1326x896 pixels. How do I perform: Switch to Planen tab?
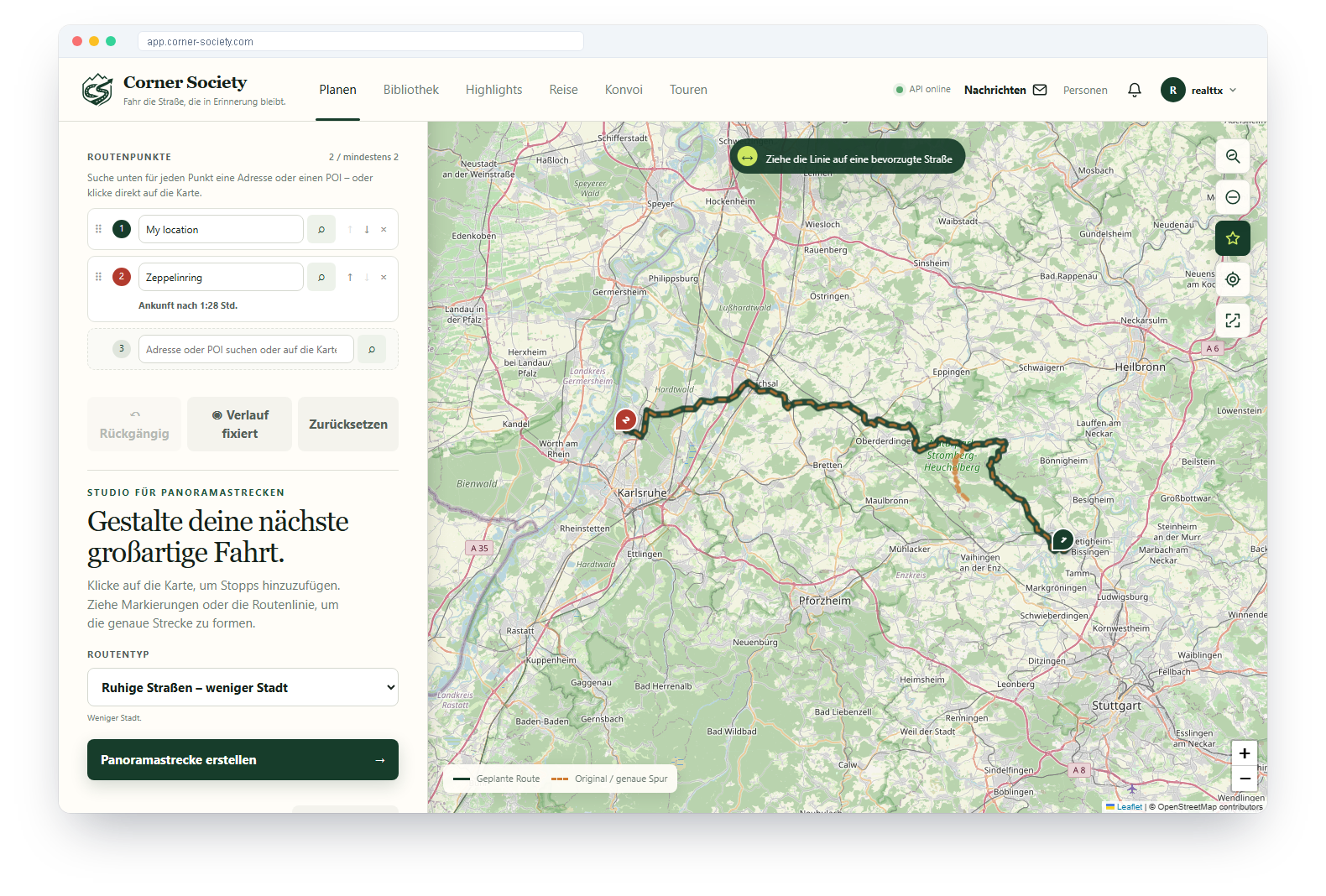(x=337, y=90)
